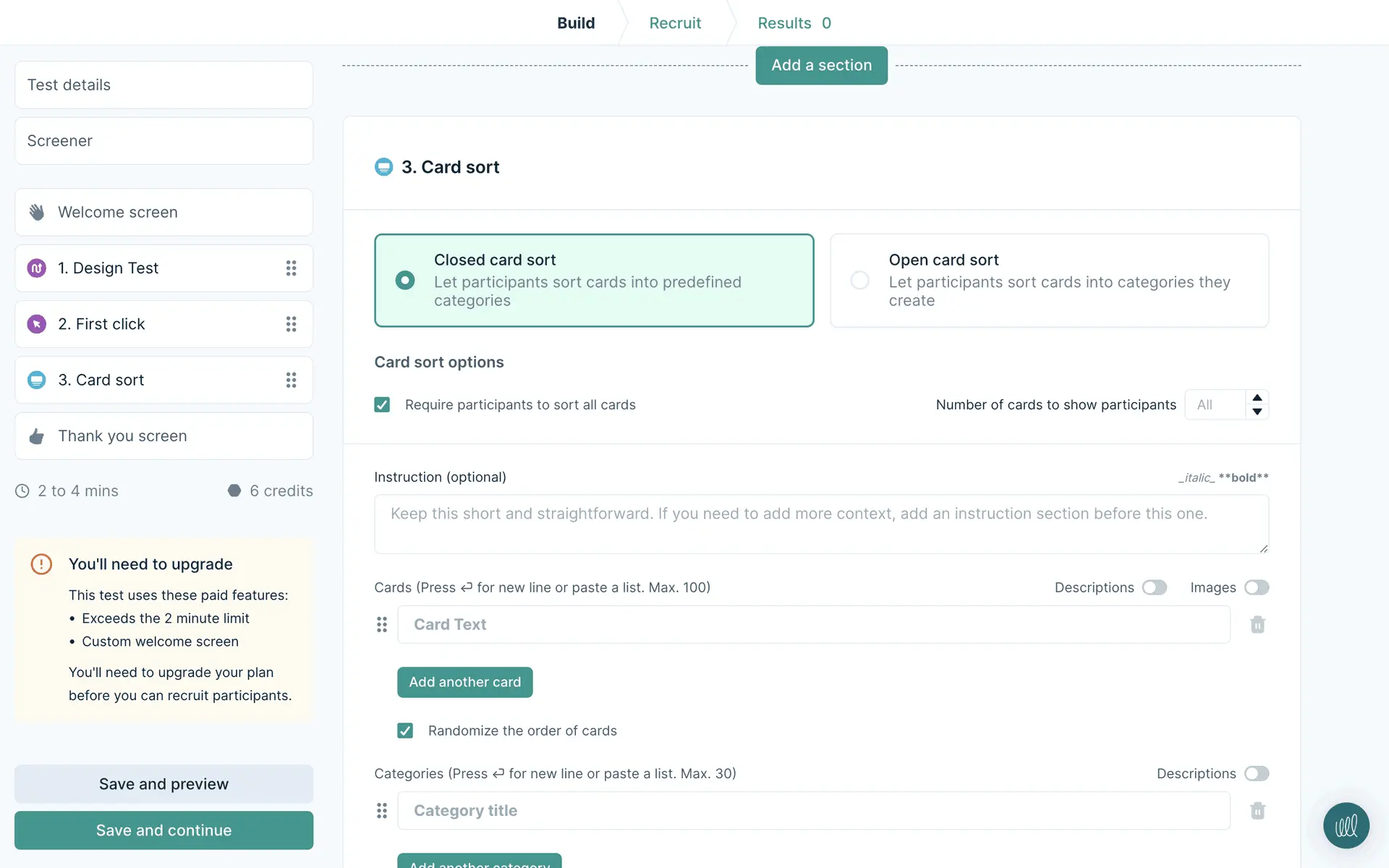Open the chat support widget icon
This screenshot has width=1389, height=868.
(1346, 825)
